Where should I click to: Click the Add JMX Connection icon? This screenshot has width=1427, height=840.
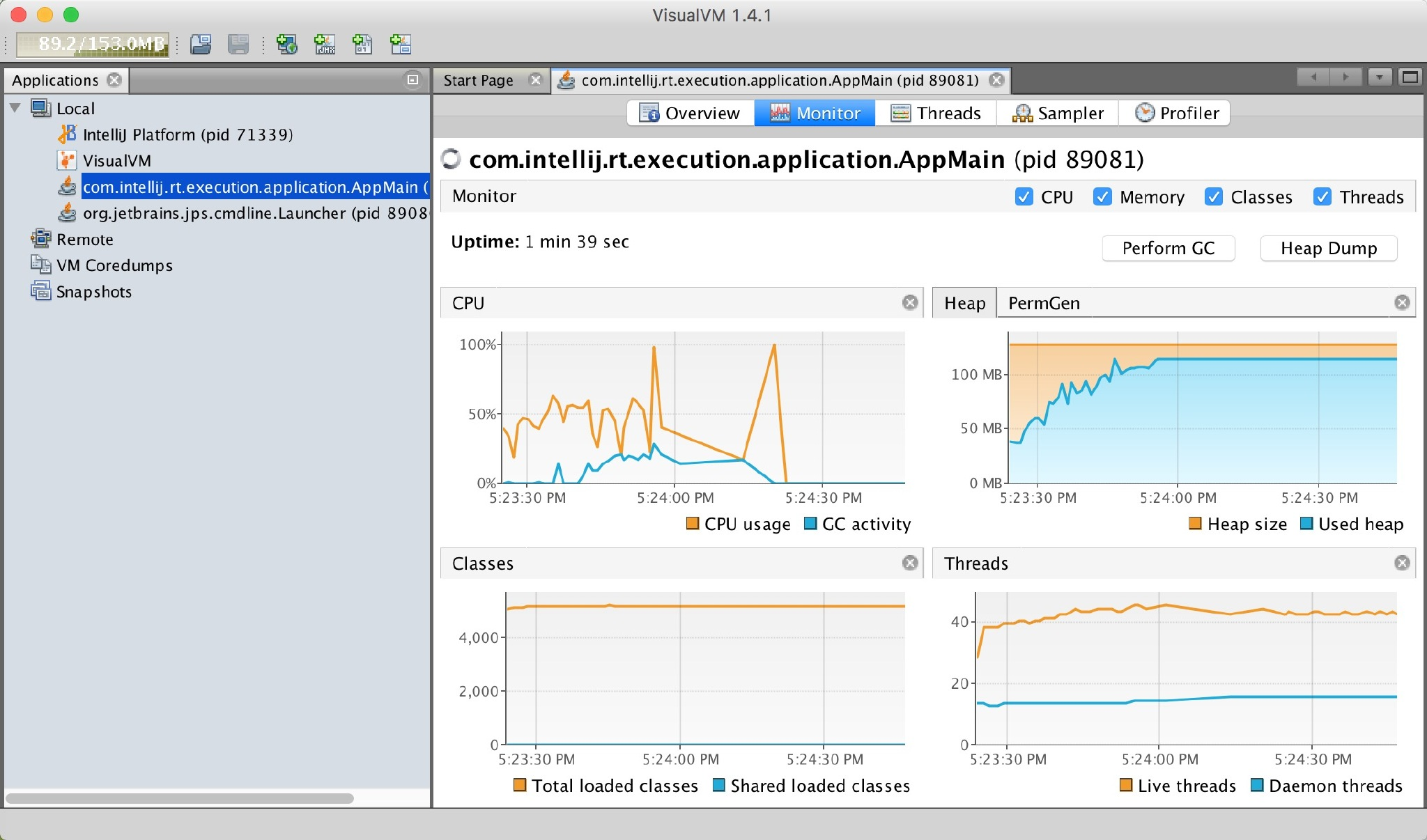click(x=325, y=45)
